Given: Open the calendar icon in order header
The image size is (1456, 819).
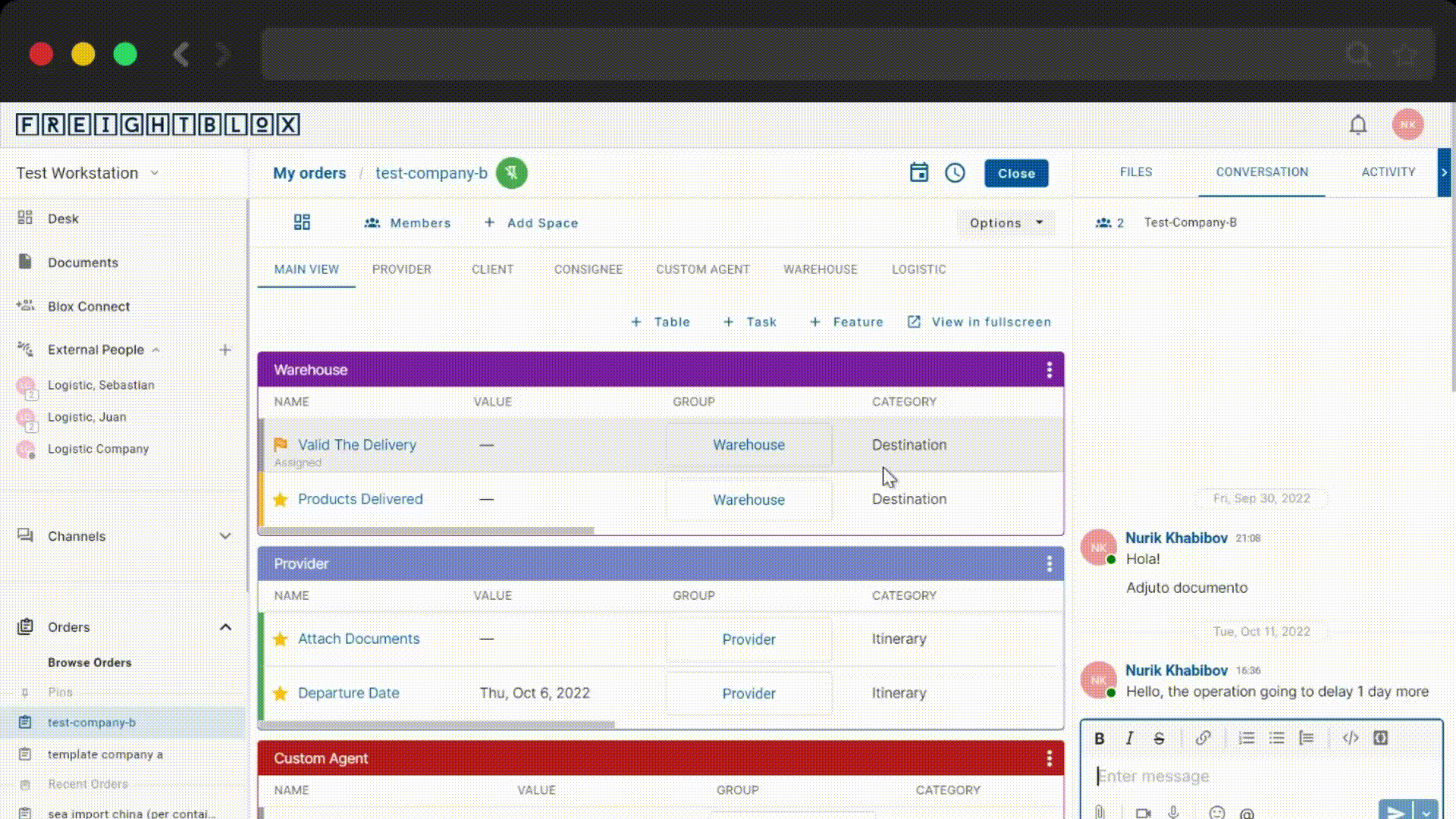Looking at the screenshot, I should [x=918, y=173].
